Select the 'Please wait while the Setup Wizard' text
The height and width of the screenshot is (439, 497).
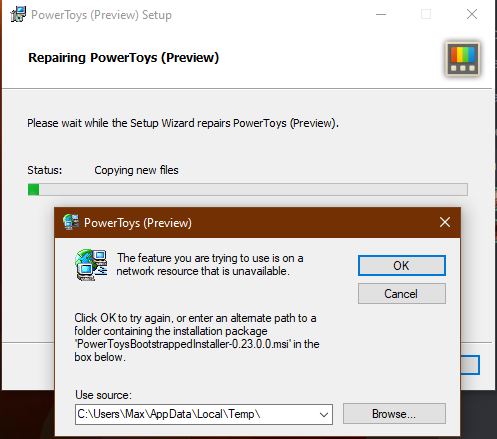click(111, 123)
